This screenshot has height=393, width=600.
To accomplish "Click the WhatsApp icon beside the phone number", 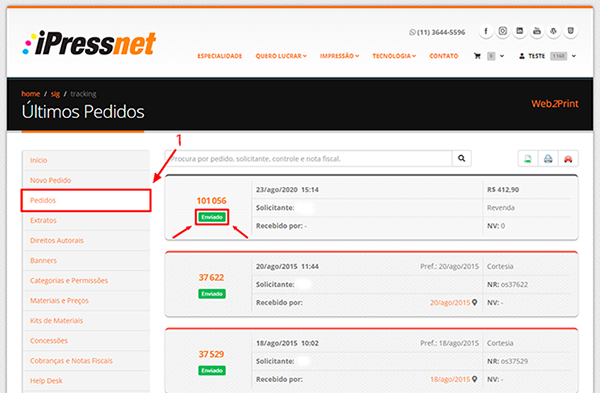I will 412,33.
